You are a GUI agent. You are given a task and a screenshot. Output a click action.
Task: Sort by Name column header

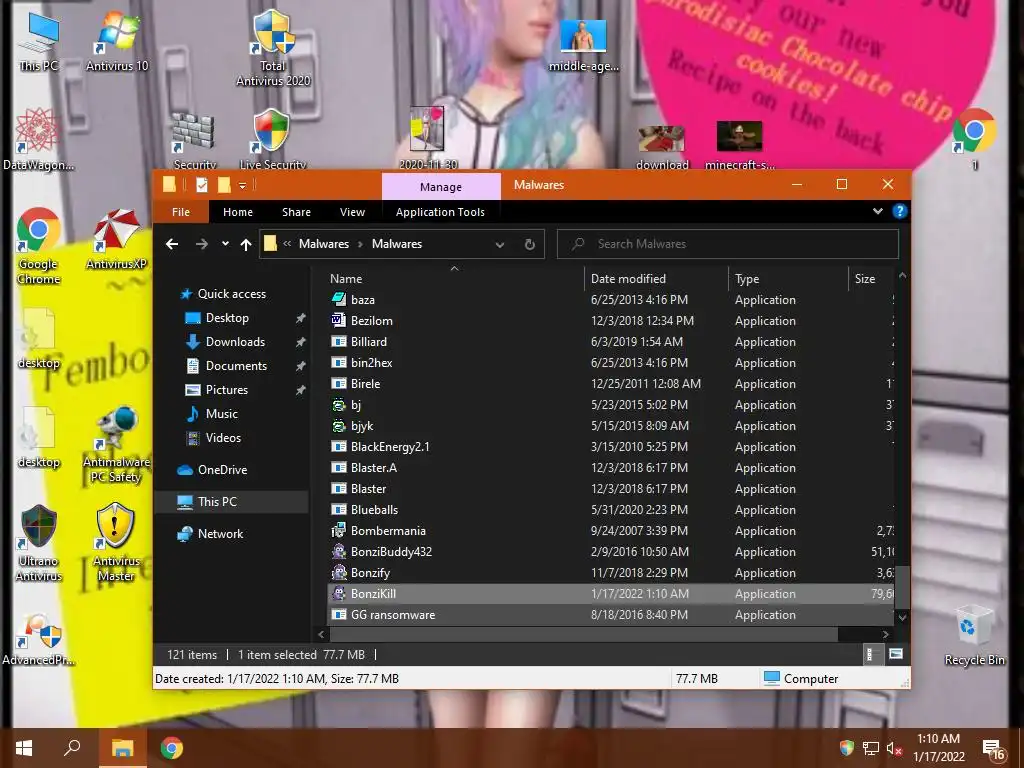[x=455, y=278]
